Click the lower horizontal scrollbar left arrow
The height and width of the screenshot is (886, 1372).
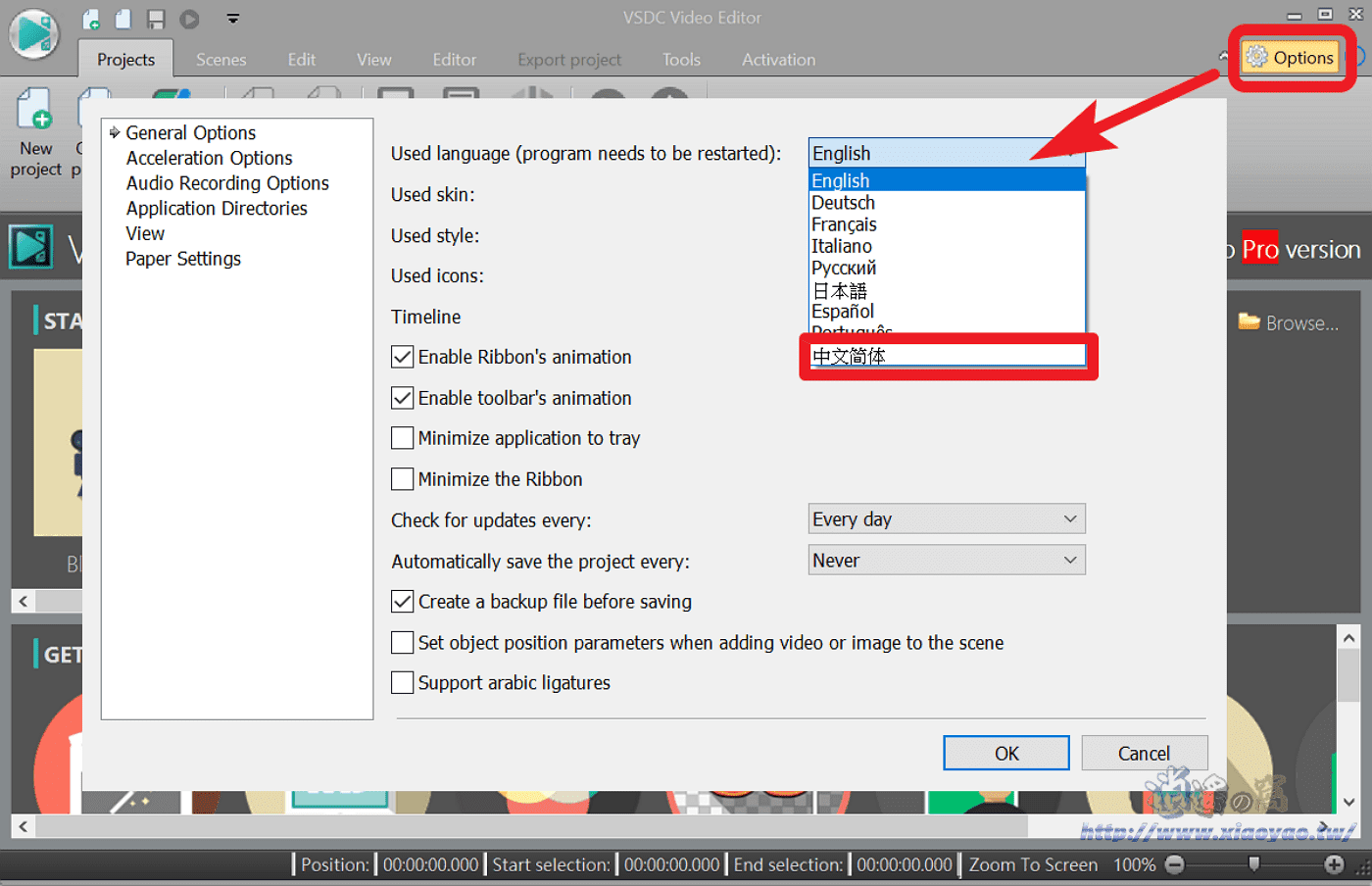pos(23,826)
